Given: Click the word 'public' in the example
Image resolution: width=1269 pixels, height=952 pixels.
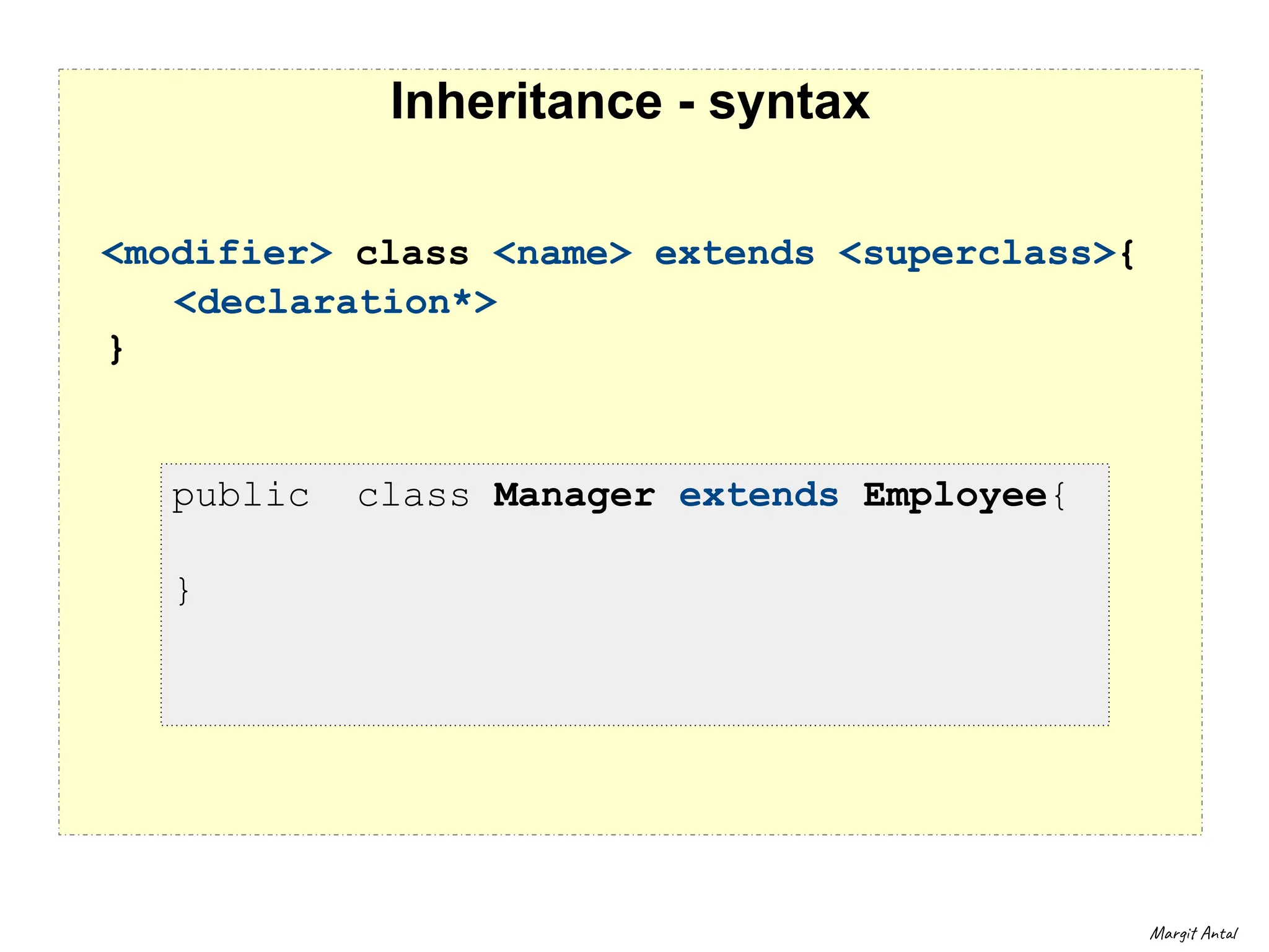Looking at the screenshot, I should pos(240,497).
